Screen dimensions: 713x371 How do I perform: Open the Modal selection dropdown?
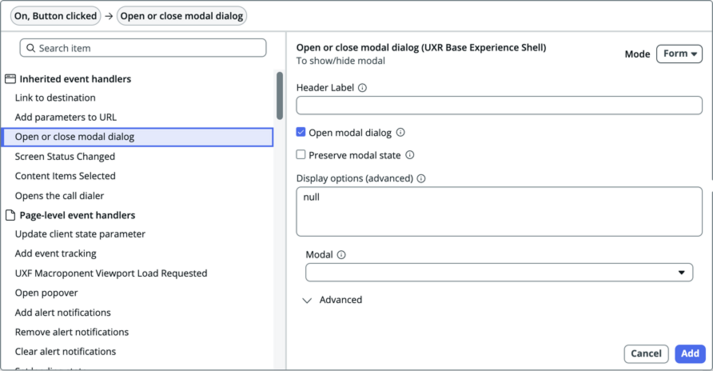(x=499, y=272)
